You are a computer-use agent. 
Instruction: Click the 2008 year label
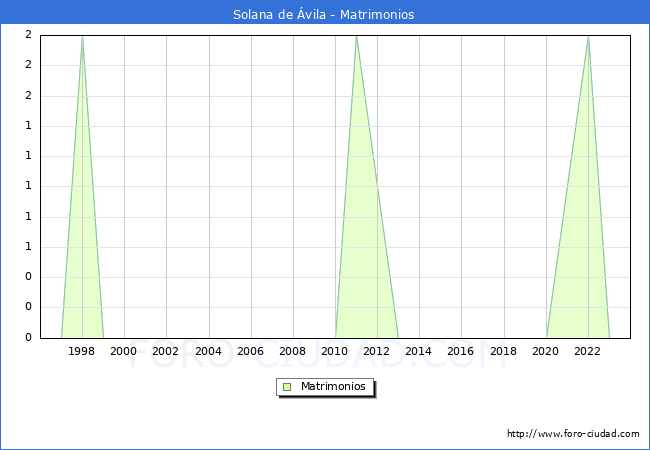(293, 351)
